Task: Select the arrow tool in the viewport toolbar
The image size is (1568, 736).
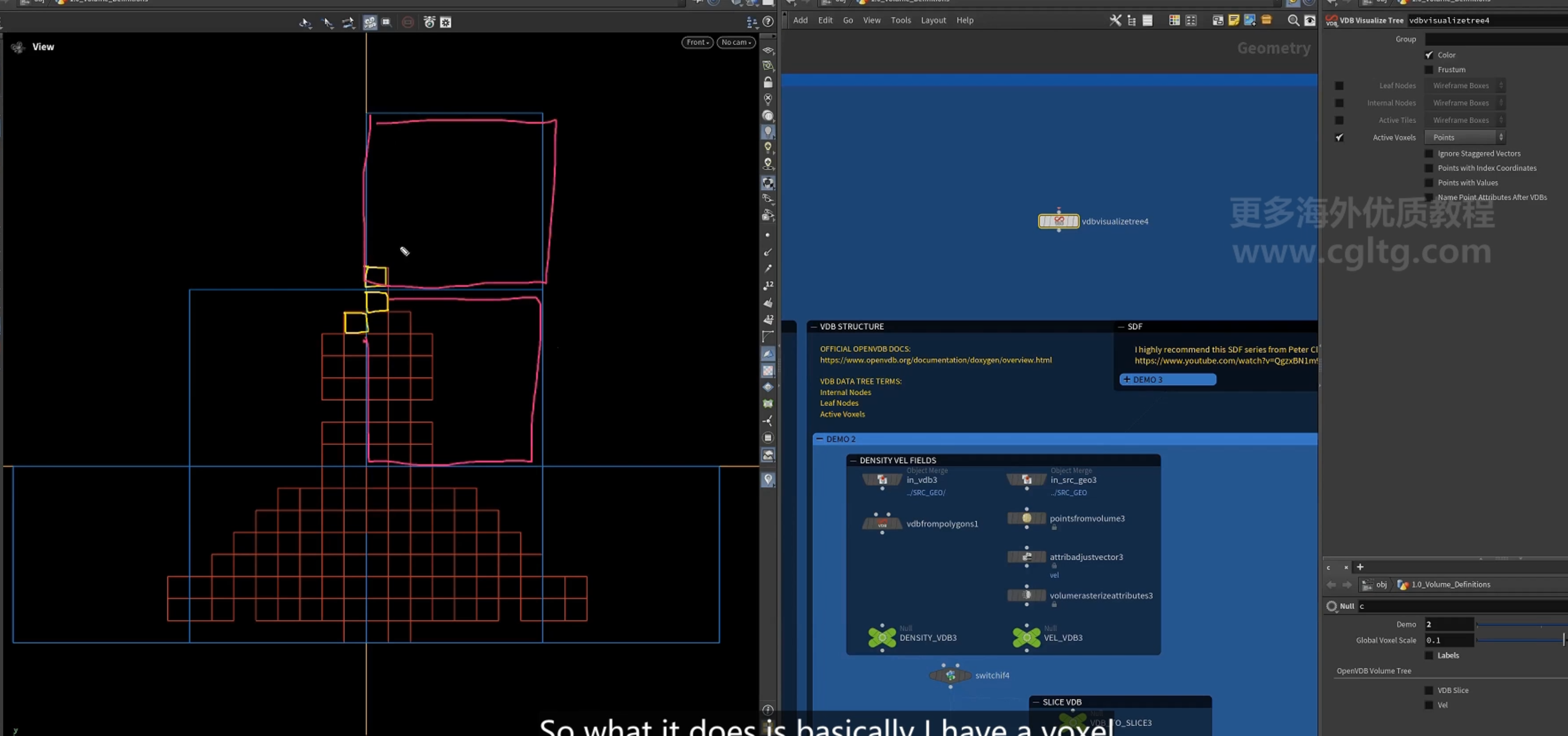Action: point(327,23)
